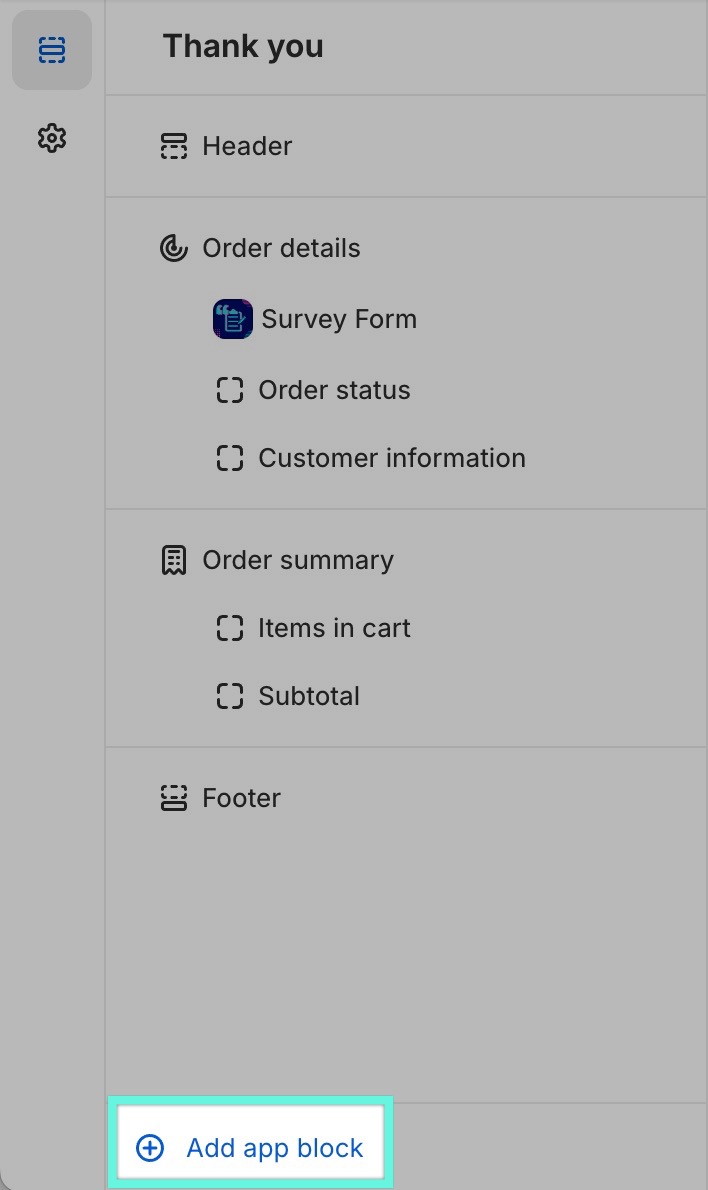
Task: Click the plus icon beside Add app block
Action: [150, 1148]
